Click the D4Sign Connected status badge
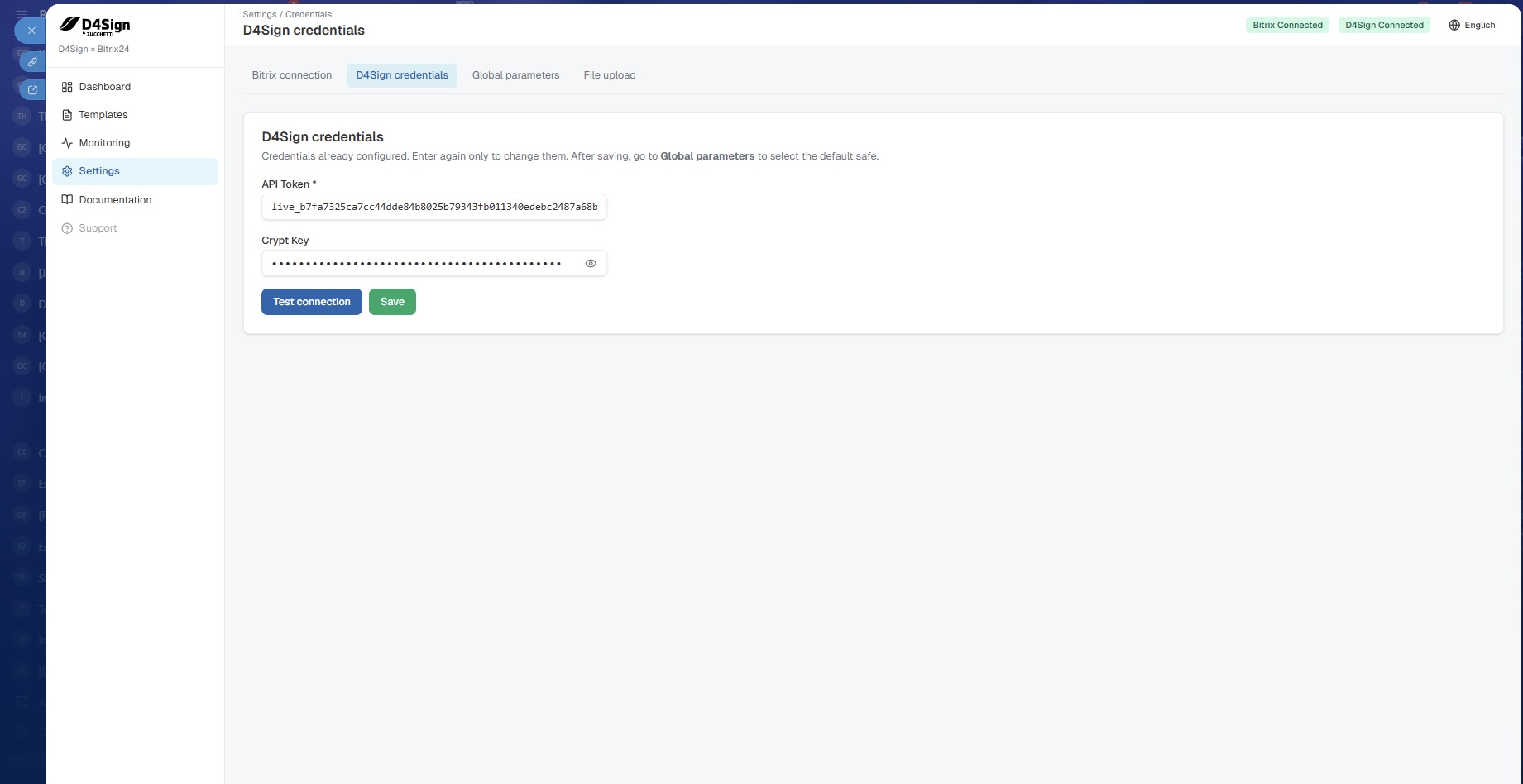 1384,26
